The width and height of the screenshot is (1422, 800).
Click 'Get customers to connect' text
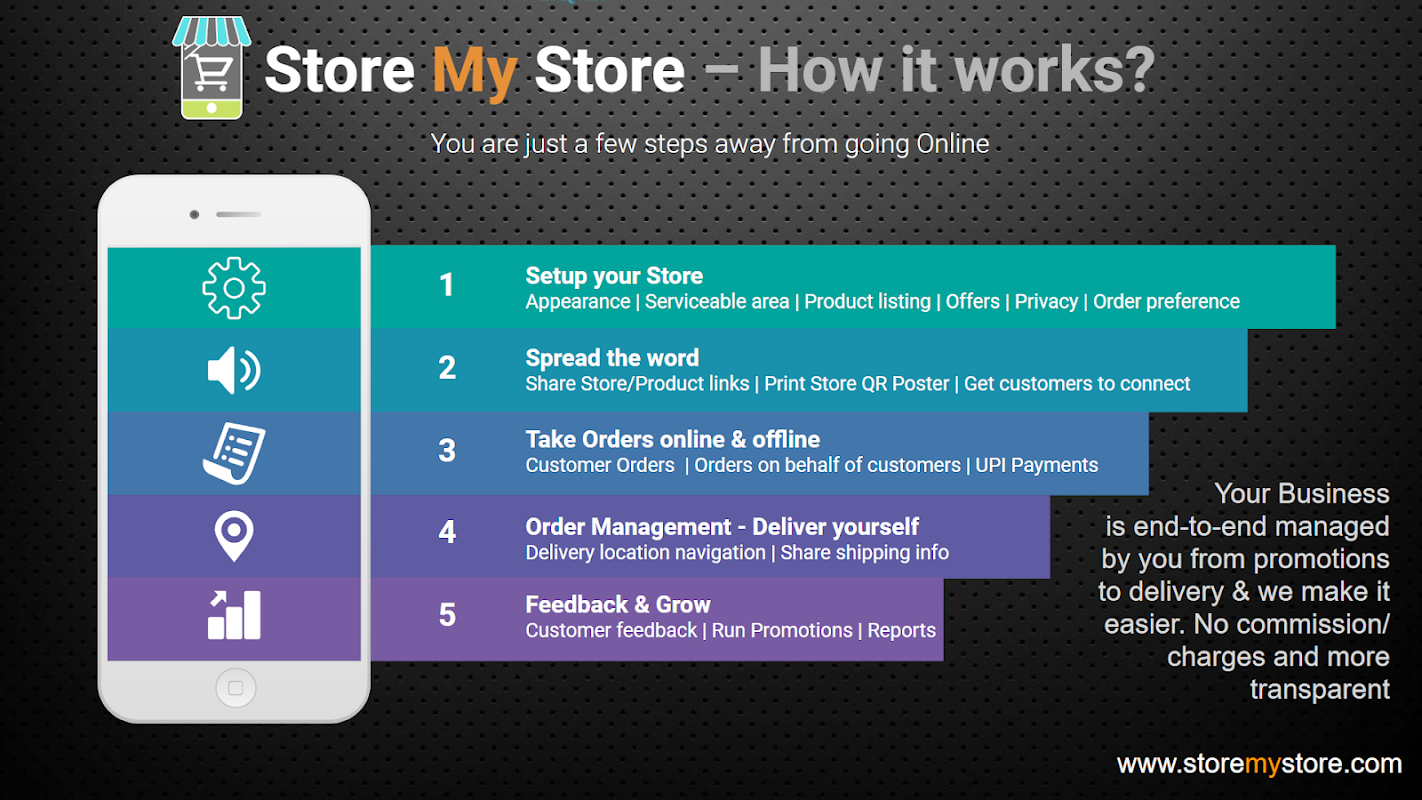click(1077, 384)
